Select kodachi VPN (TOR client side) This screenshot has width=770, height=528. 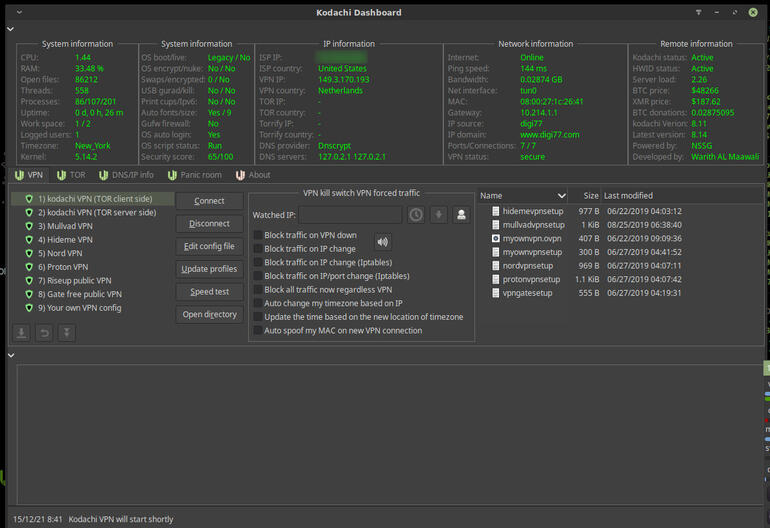coord(92,199)
